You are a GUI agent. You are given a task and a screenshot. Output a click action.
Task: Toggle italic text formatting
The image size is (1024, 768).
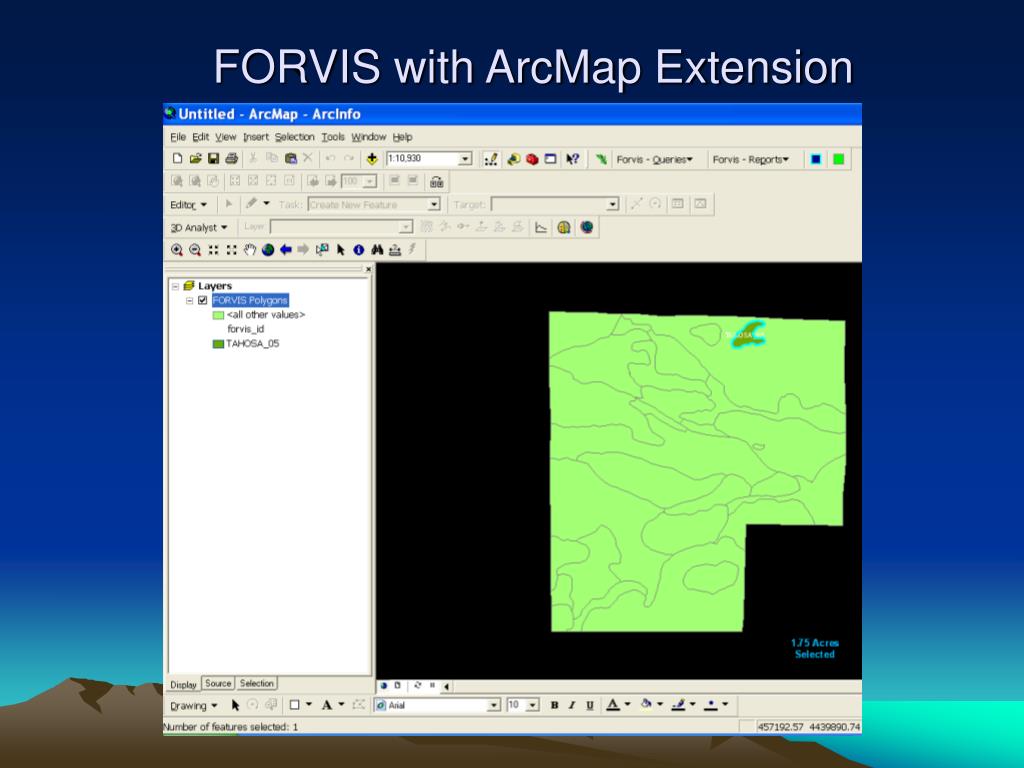(571, 705)
